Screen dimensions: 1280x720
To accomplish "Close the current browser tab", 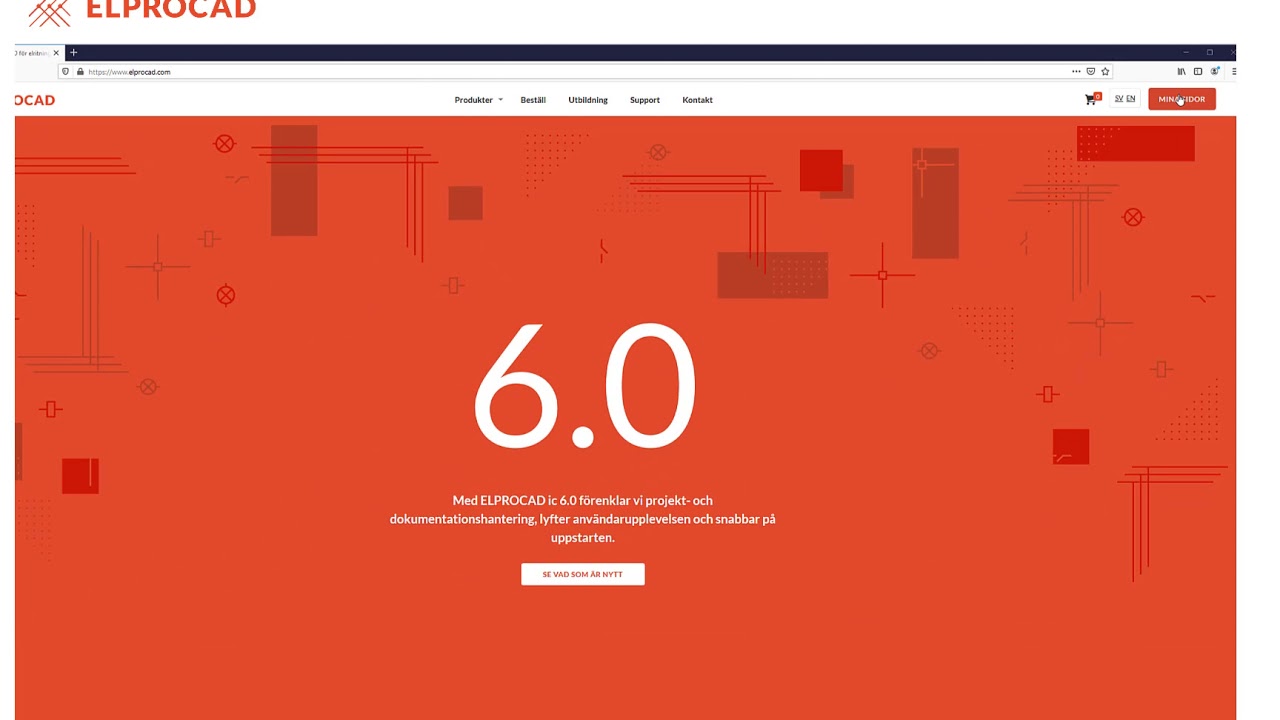I will 56,53.
